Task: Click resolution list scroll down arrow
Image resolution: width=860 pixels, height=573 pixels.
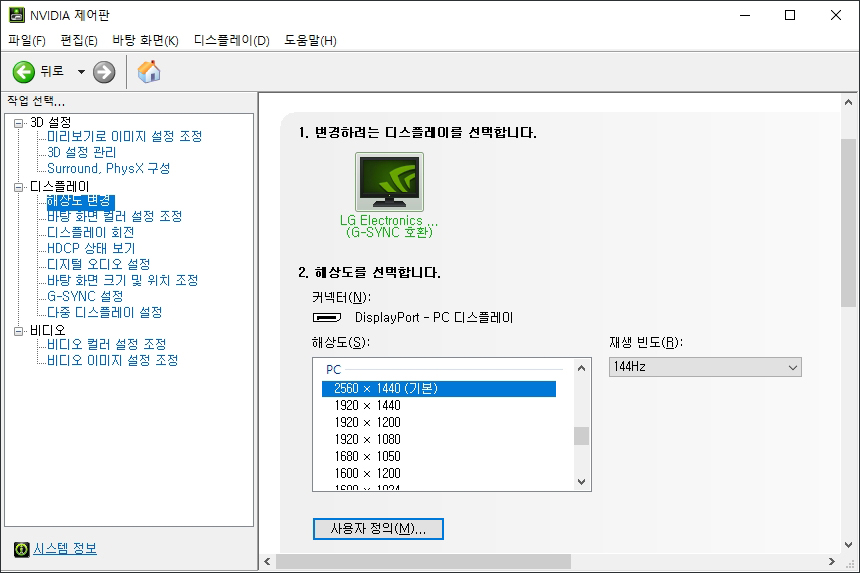Action: click(x=581, y=482)
